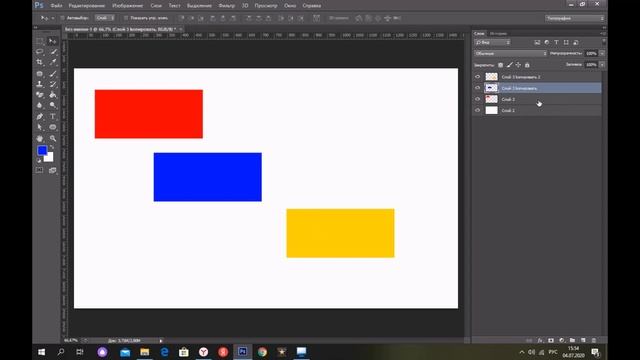Screen dimensions: 640x360
Task: Open the Редактирование menu
Action: tap(87, 6)
